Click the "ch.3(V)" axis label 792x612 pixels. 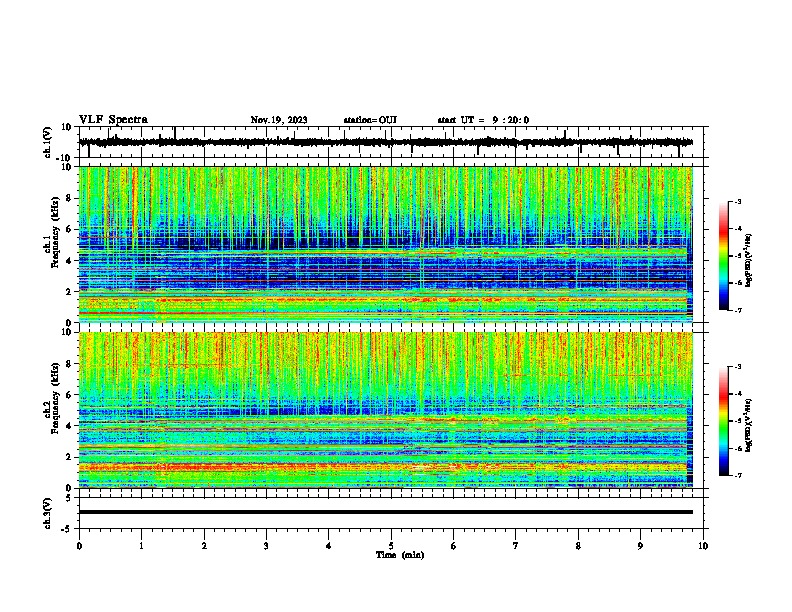(x=48, y=513)
